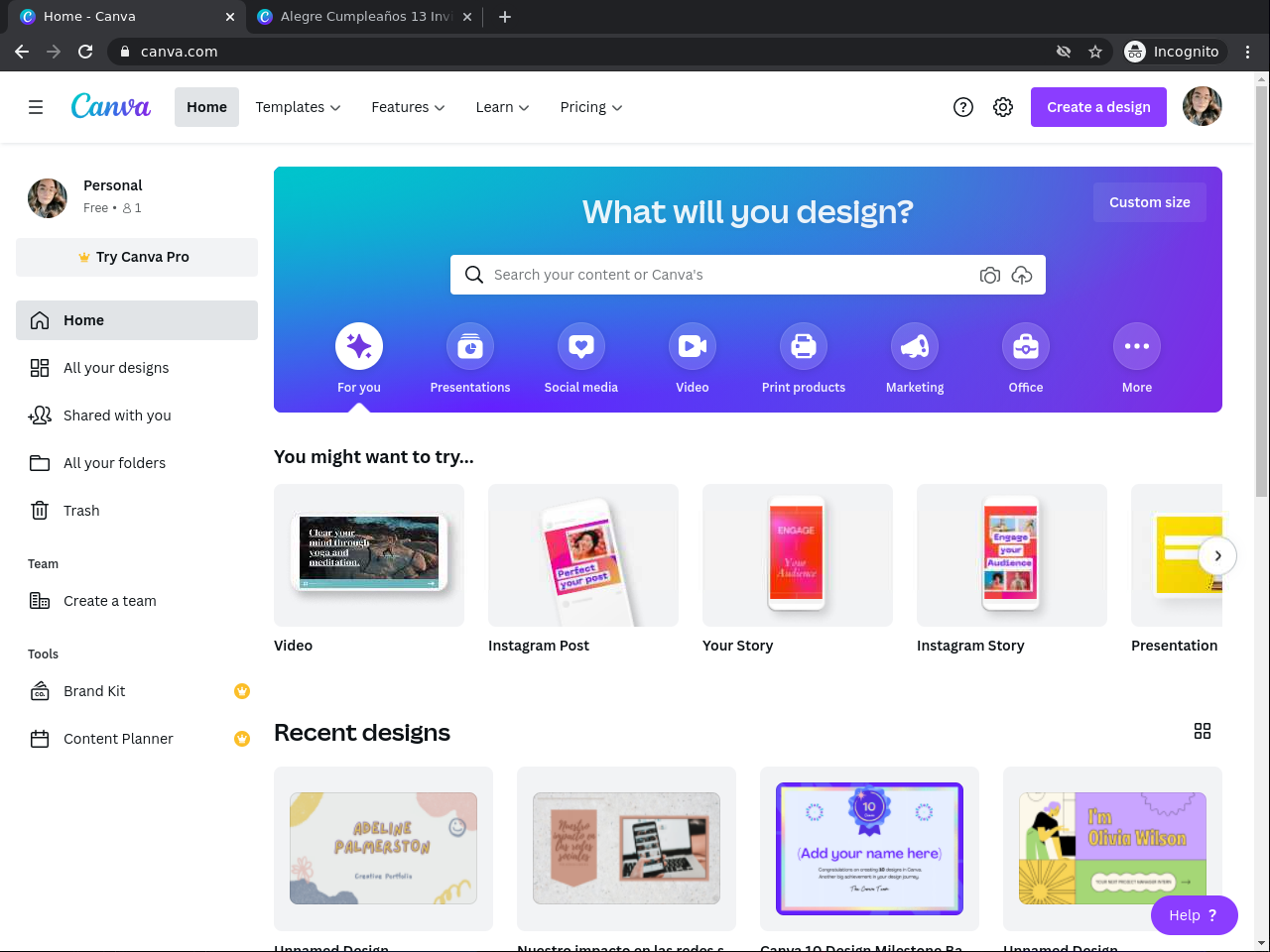Open the Pricing dropdown
The image size is (1270, 952).
(591, 107)
